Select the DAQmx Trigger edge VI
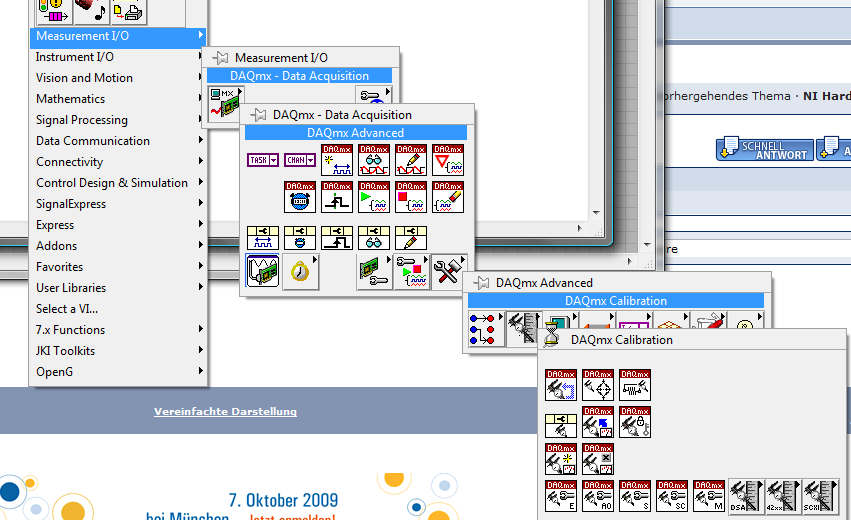851x520 pixels. coord(336,196)
